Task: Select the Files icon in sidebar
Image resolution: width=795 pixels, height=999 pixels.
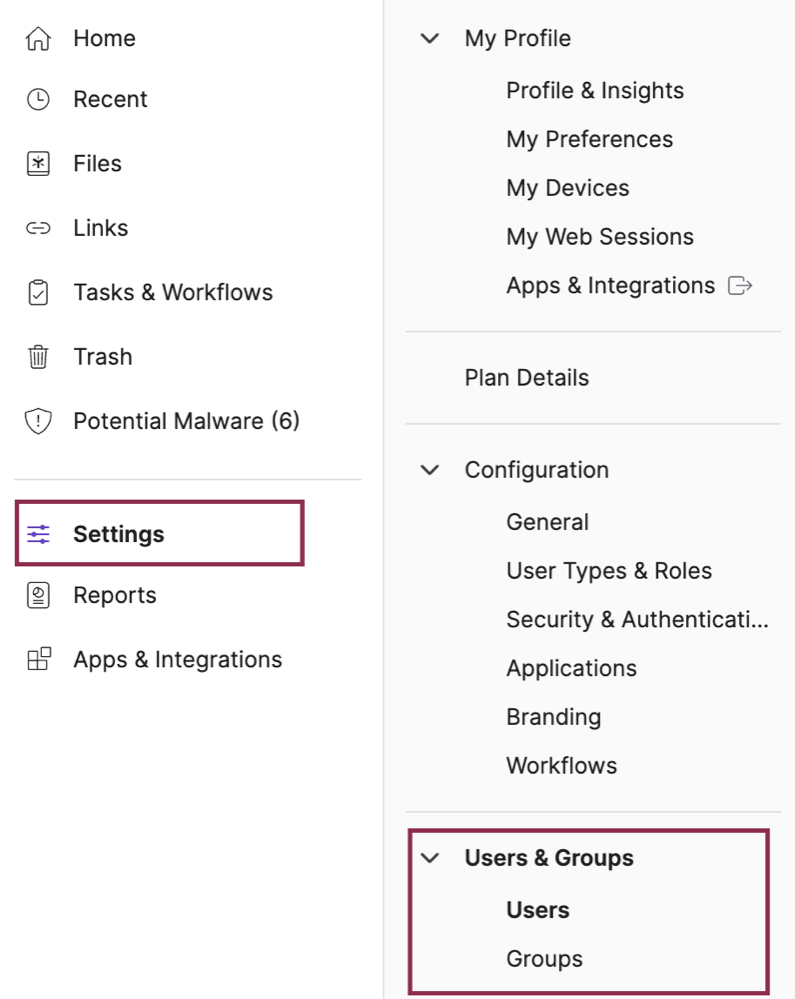Action: [38, 164]
